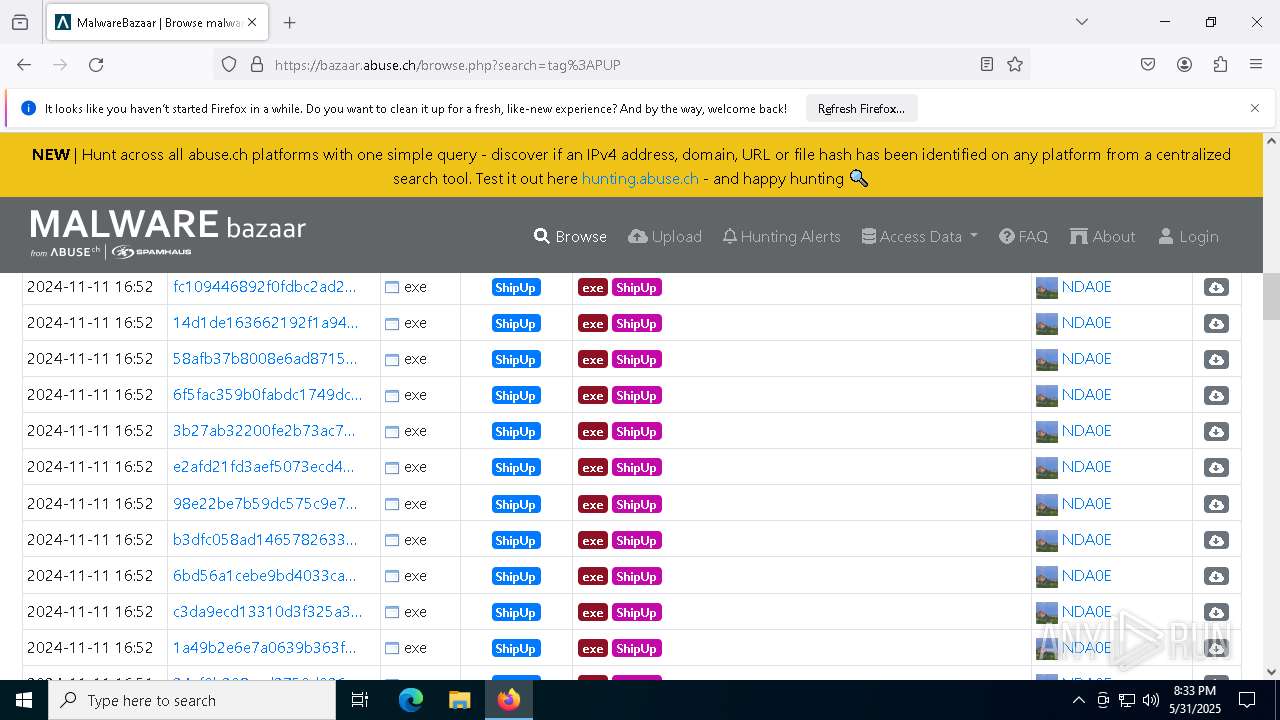Expand the list all tabs chevron
Image resolution: width=1280 pixels, height=720 pixels.
(1081, 22)
